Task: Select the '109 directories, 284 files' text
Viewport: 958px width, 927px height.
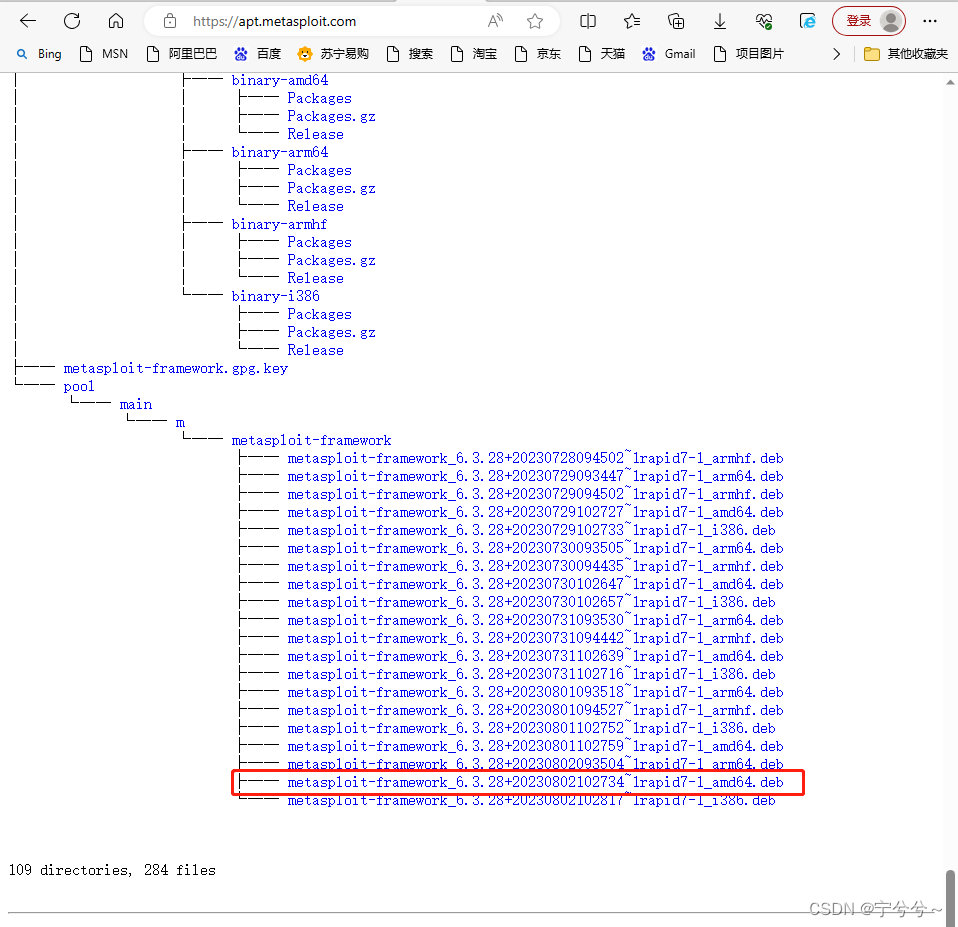Action: click(x=112, y=870)
